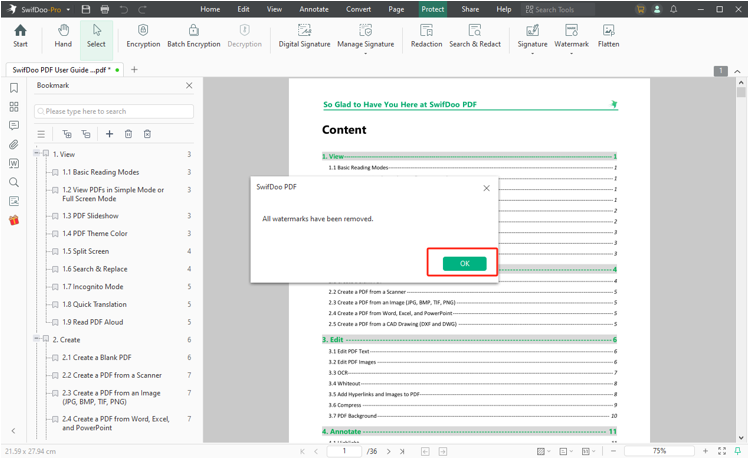Undo the last action
Viewport: 748px width, 458px height.
tap(124, 9)
